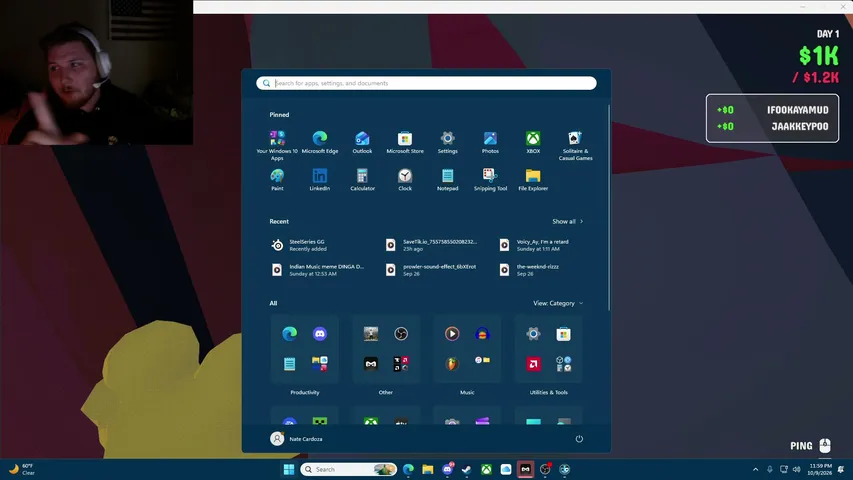Launch Snipping Tool from pinned apps
Image resolution: width=853 pixels, height=480 pixels.
pyautogui.click(x=490, y=180)
